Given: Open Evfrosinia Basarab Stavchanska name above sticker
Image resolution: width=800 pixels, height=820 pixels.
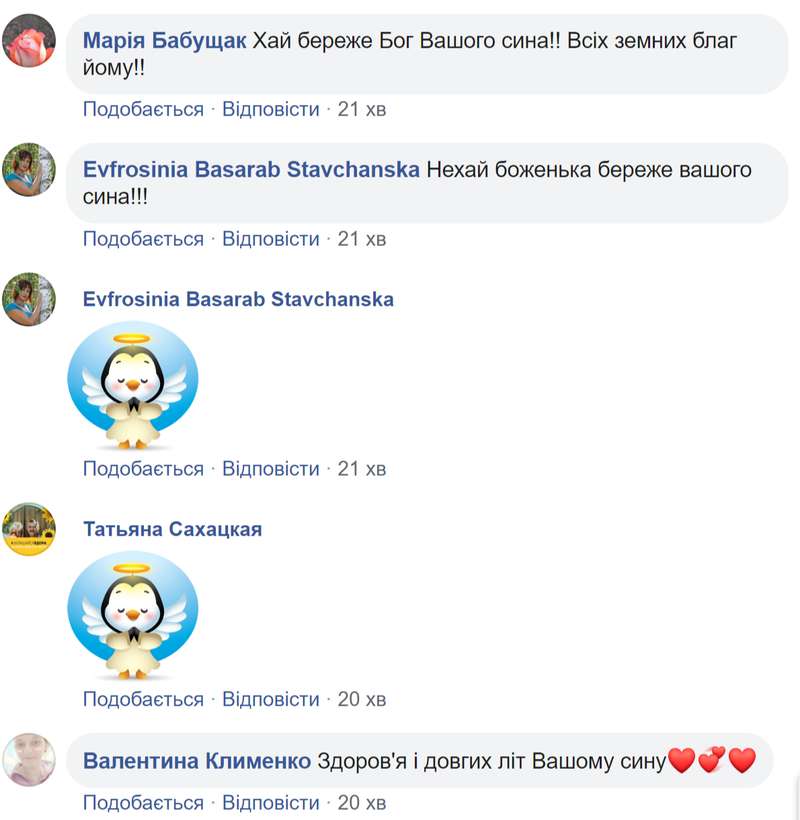Looking at the screenshot, I should (238, 299).
